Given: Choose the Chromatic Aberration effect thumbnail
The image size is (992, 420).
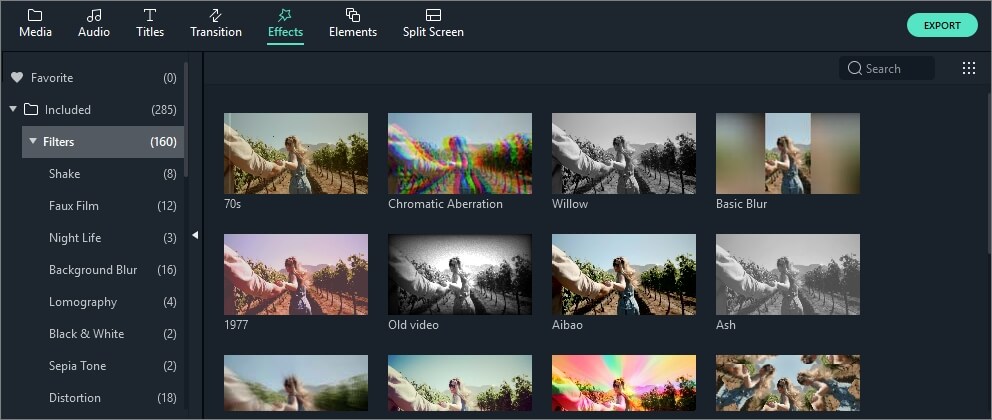Looking at the screenshot, I should click(459, 153).
